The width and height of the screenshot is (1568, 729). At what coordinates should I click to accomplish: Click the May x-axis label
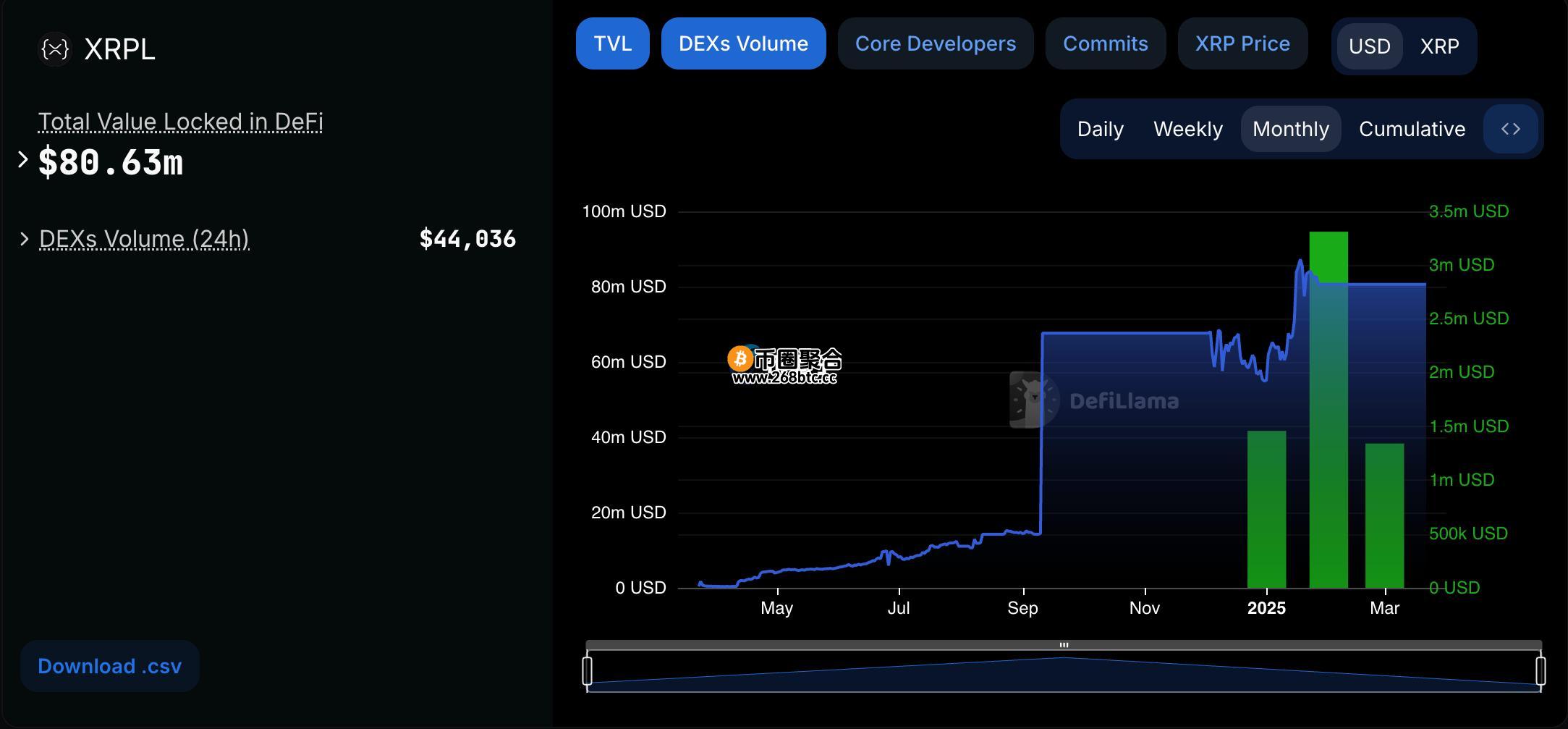pos(777,608)
